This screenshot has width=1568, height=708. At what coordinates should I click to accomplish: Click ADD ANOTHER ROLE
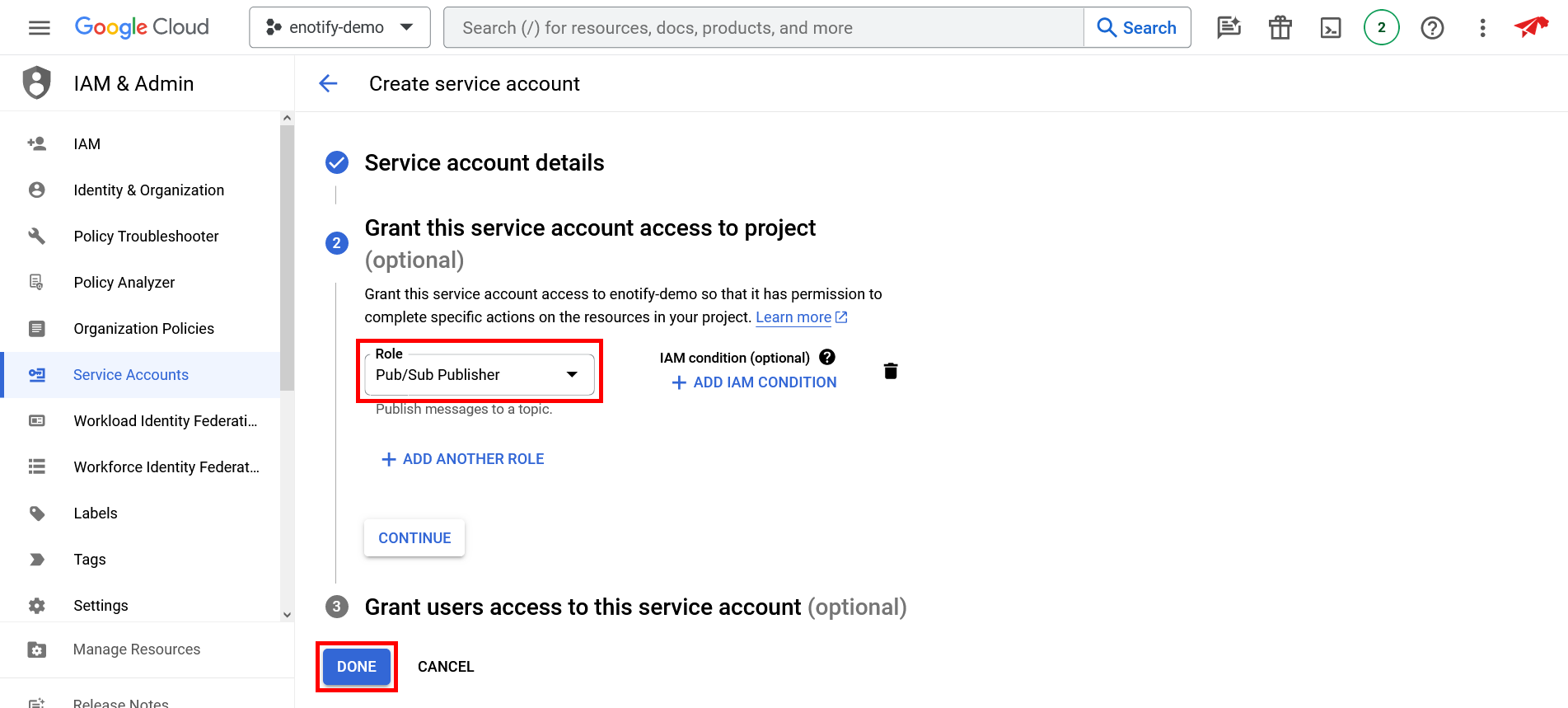pyautogui.click(x=462, y=459)
